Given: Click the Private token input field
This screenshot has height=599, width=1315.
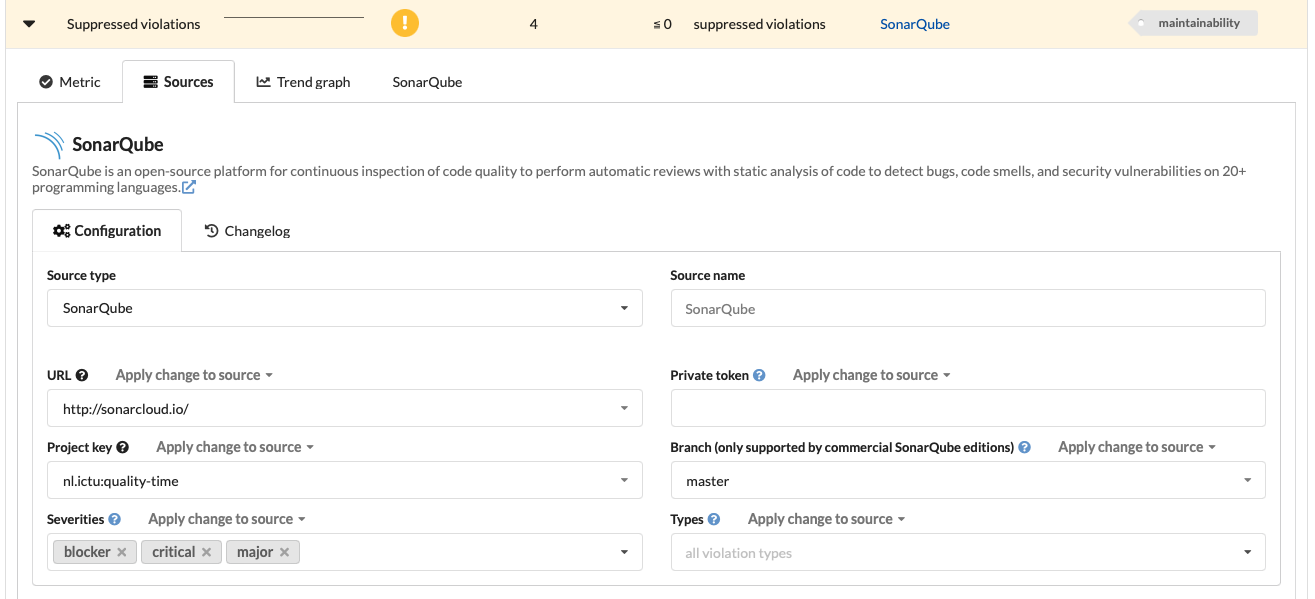Looking at the screenshot, I should pos(968,408).
